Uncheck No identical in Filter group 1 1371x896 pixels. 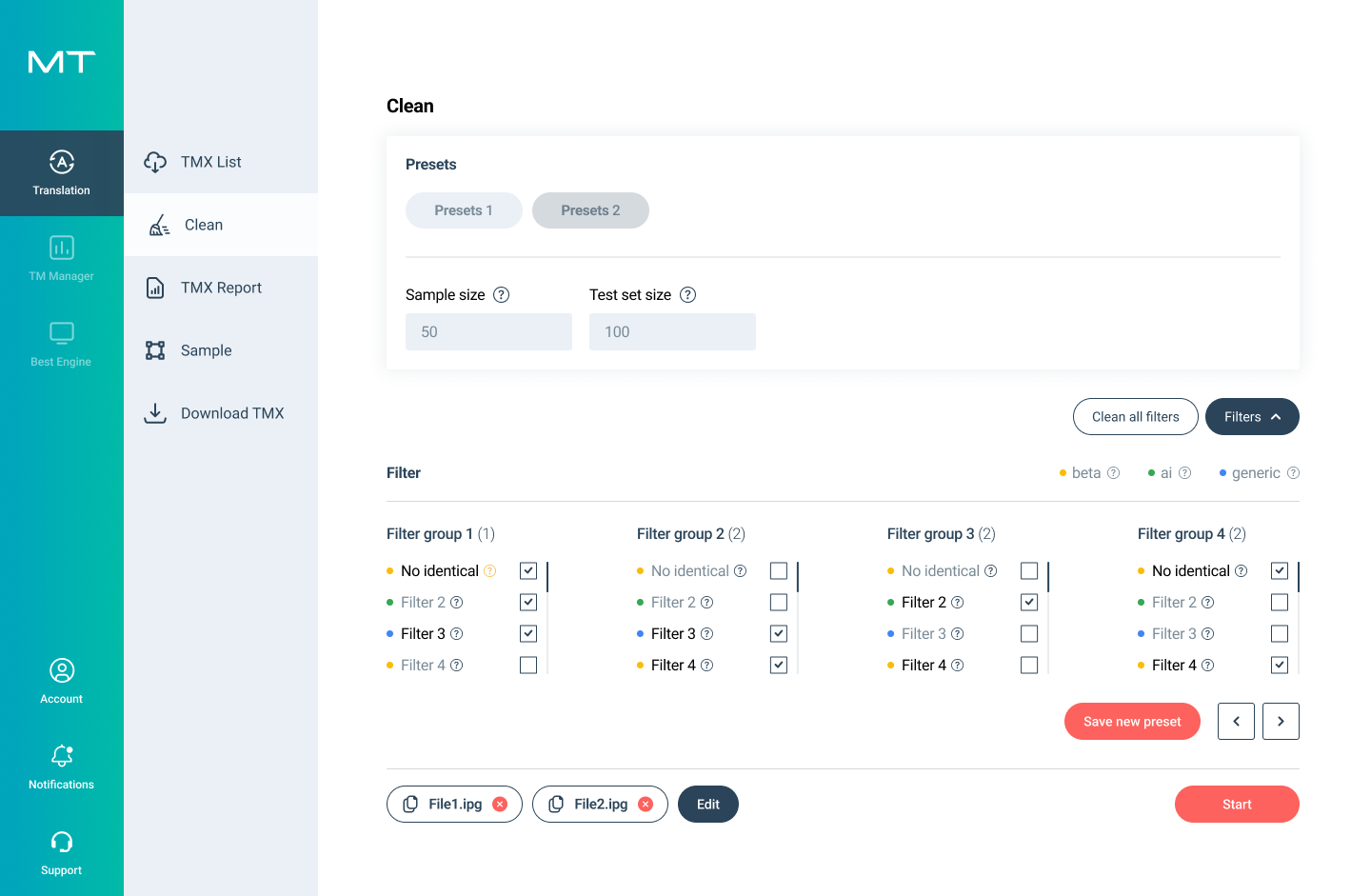click(x=528, y=571)
